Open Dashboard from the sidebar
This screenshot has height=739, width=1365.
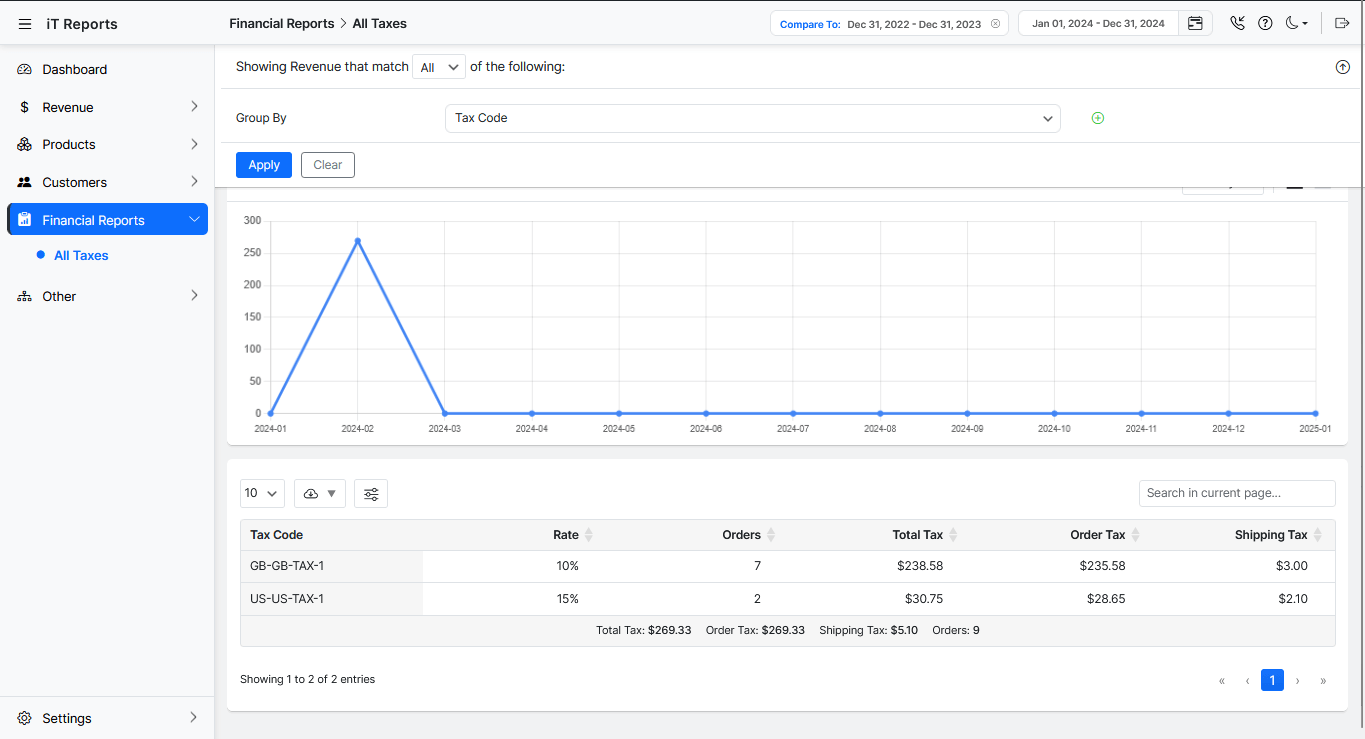(x=74, y=69)
